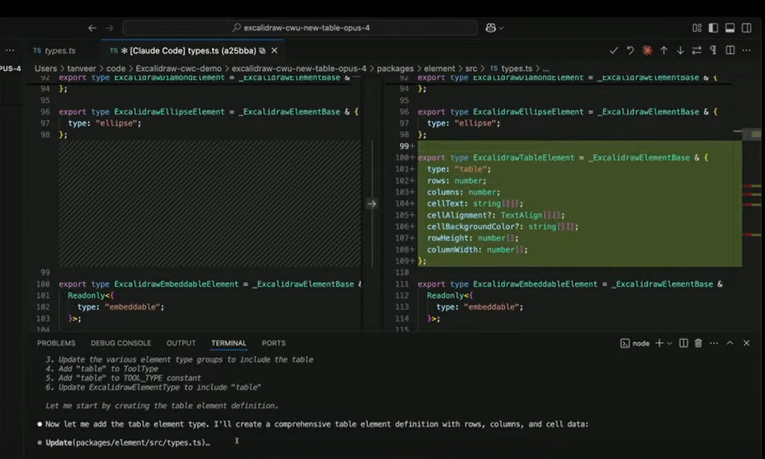Screen dimensions: 765x459
Task: Open the new terminal launch profile dropdown
Action: 669,343
